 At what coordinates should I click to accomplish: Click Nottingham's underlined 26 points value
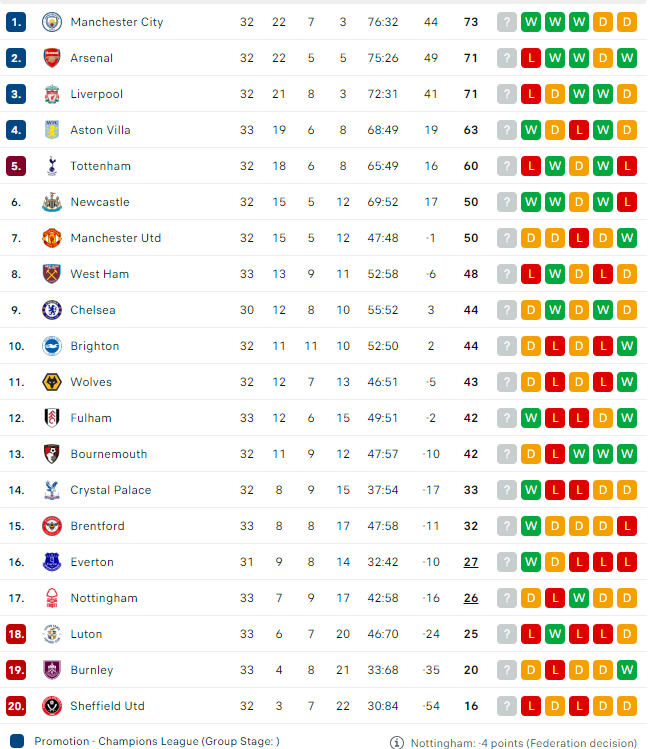pyautogui.click(x=470, y=598)
